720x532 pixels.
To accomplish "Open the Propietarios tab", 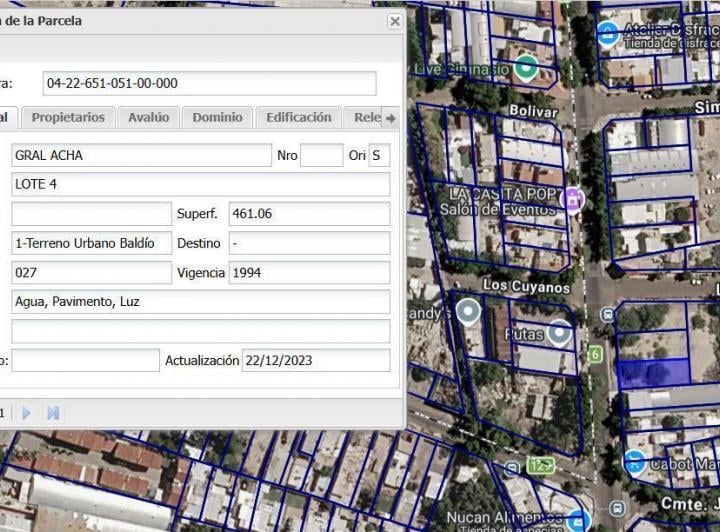I will coord(68,118).
